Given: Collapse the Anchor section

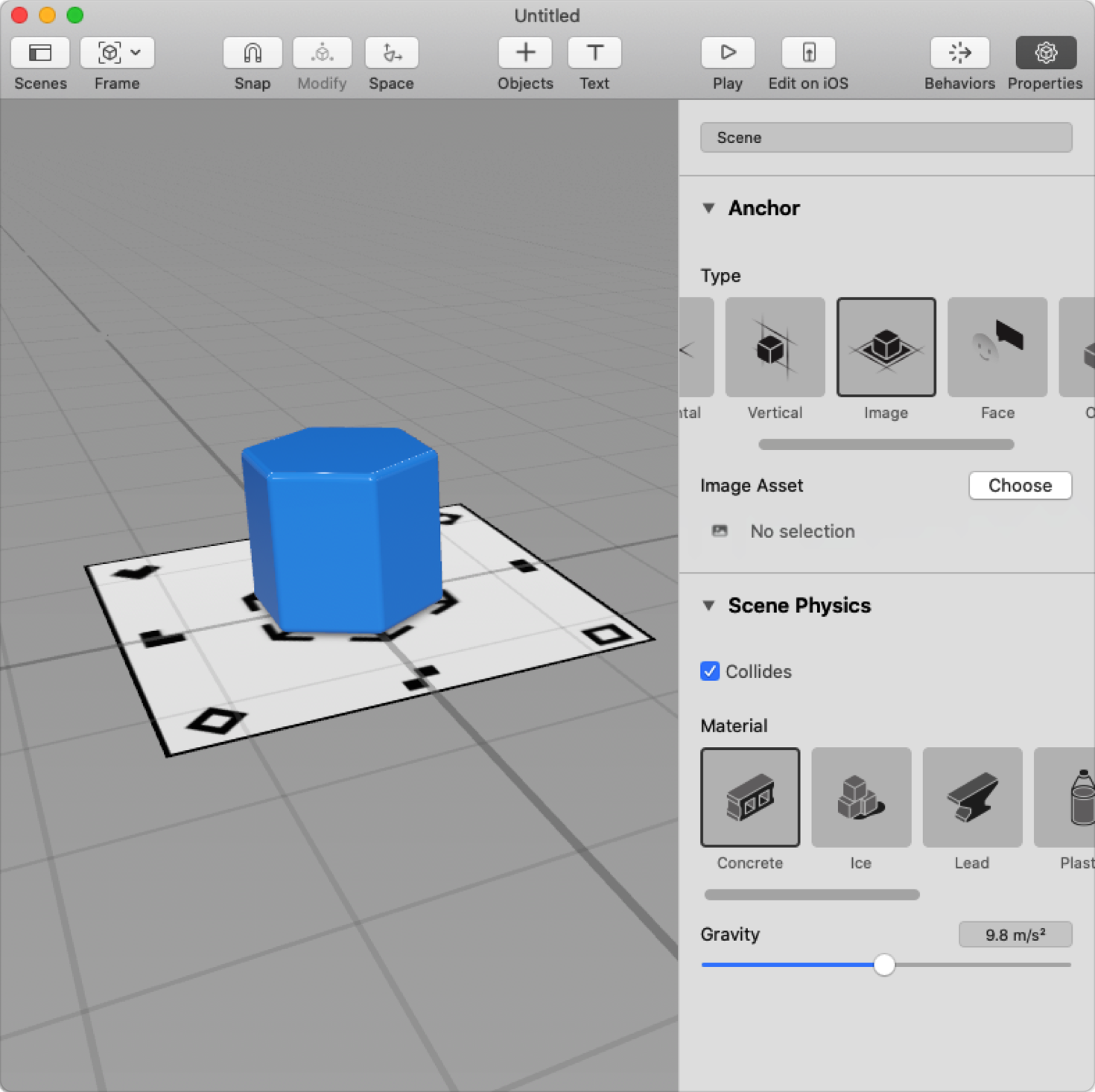Looking at the screenshot, I should pos(708,209).
